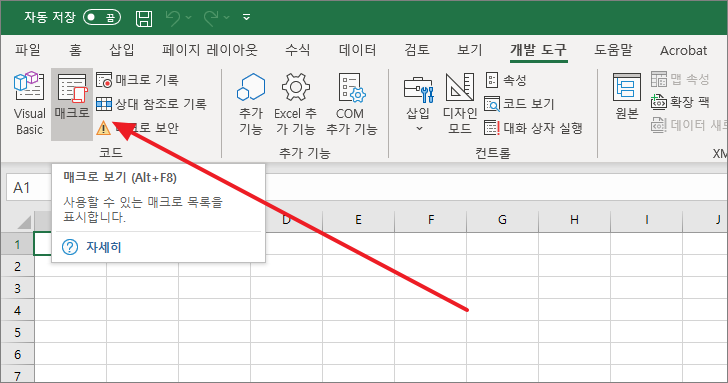Select row 5 header
The height and width of the screenshot is (383, 728).
18,332
